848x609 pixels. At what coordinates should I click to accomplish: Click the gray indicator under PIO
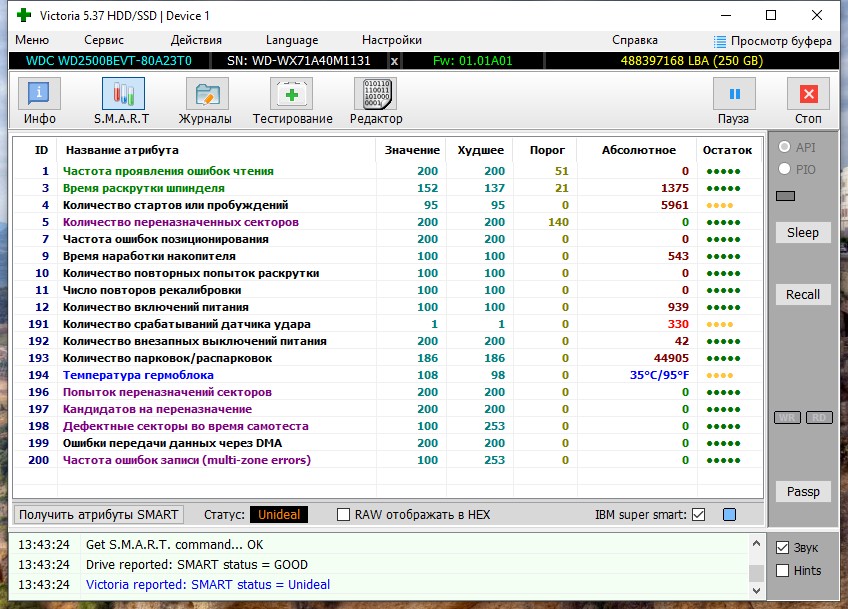[x=785, y=196]
